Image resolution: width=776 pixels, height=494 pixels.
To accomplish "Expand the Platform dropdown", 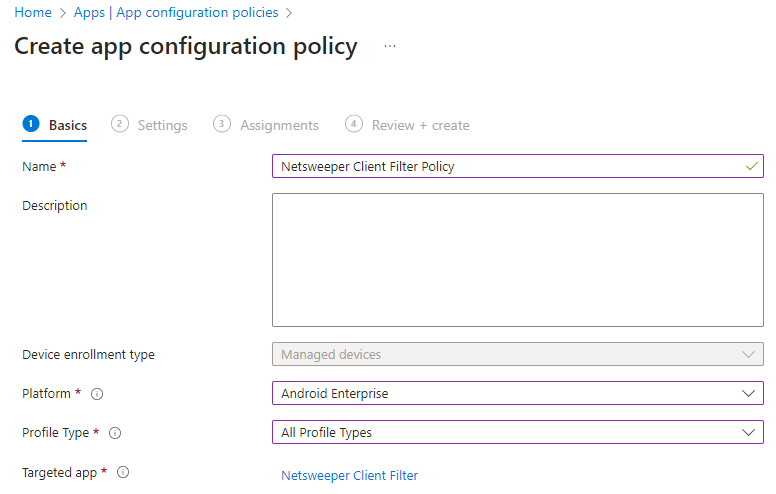I will [x=517, y=393].
